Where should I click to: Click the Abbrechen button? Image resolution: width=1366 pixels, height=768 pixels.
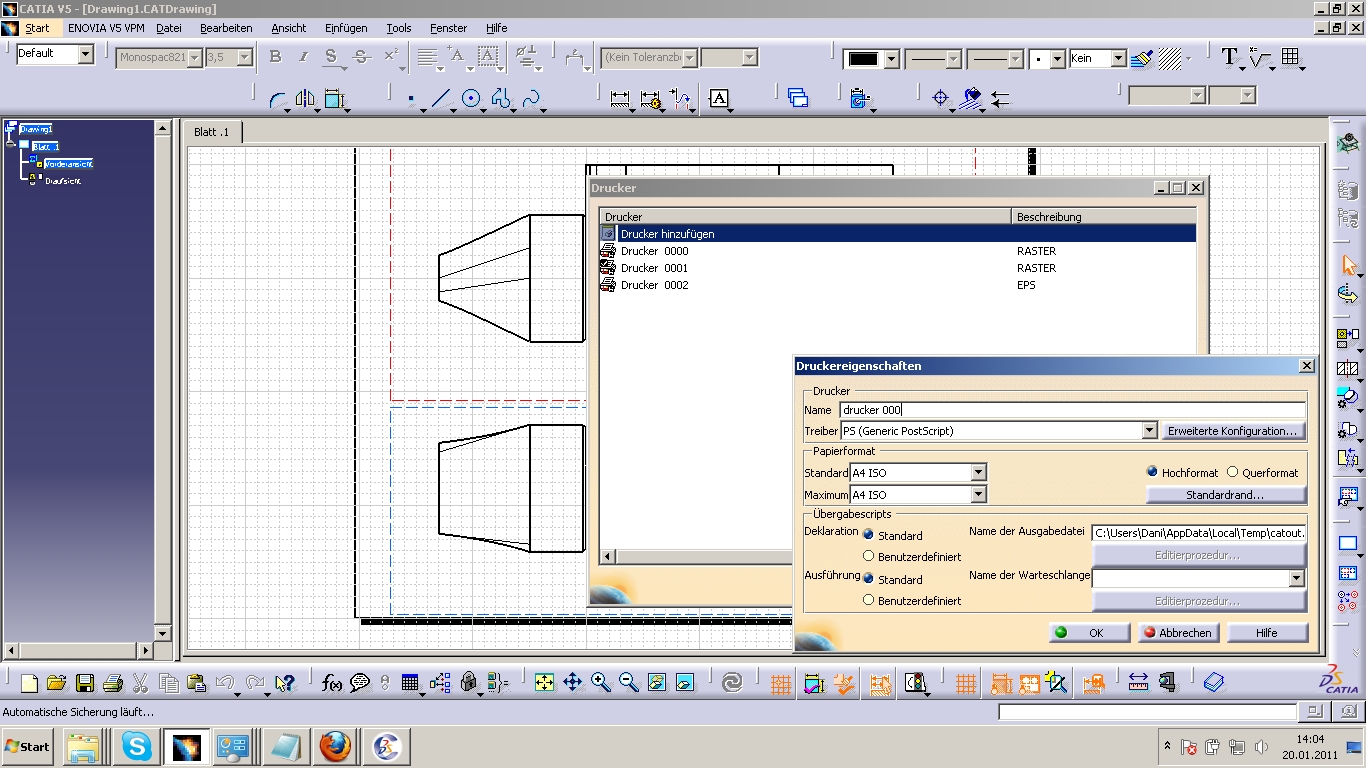[1179, 633]
